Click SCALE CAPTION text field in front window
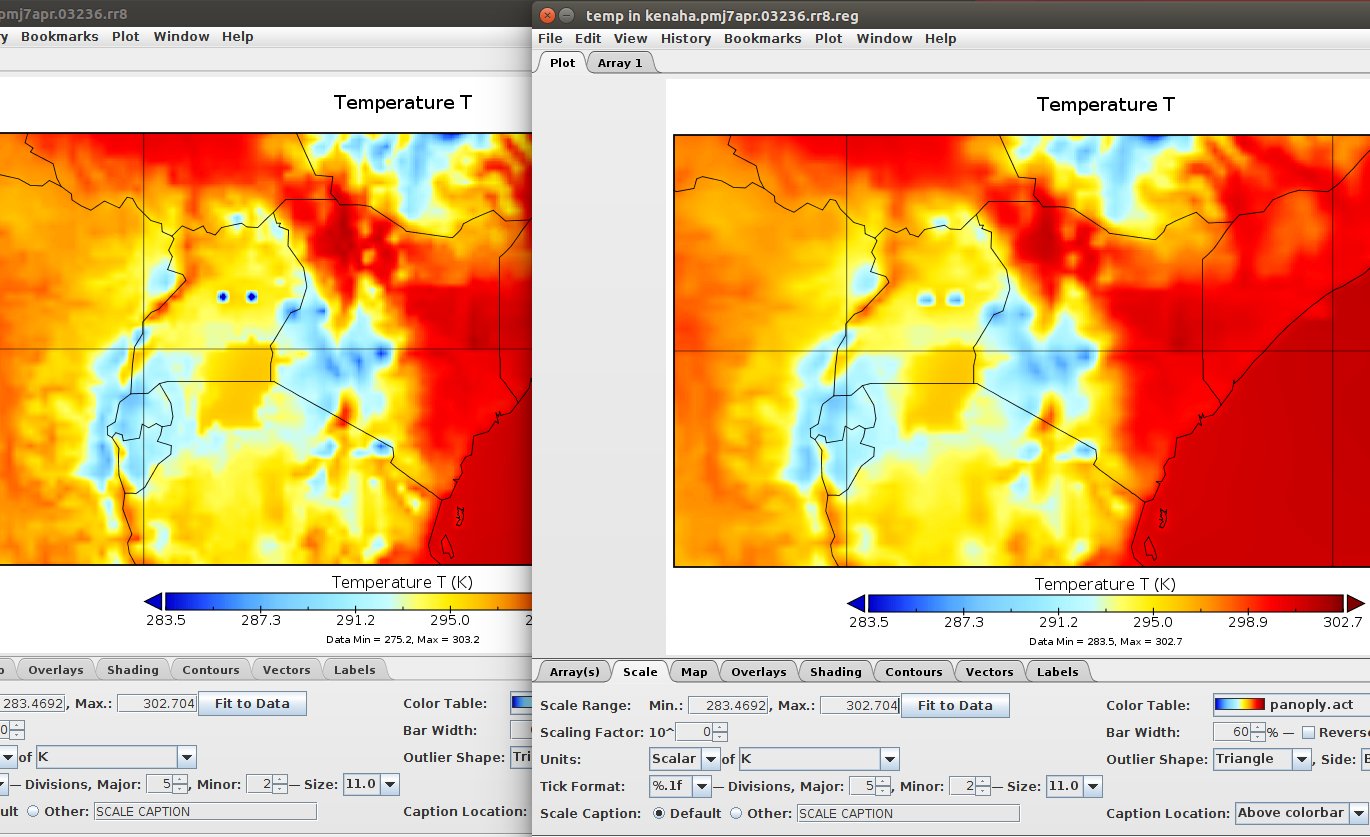Screen dimensions: 1370x837 (x=908, y=813)
